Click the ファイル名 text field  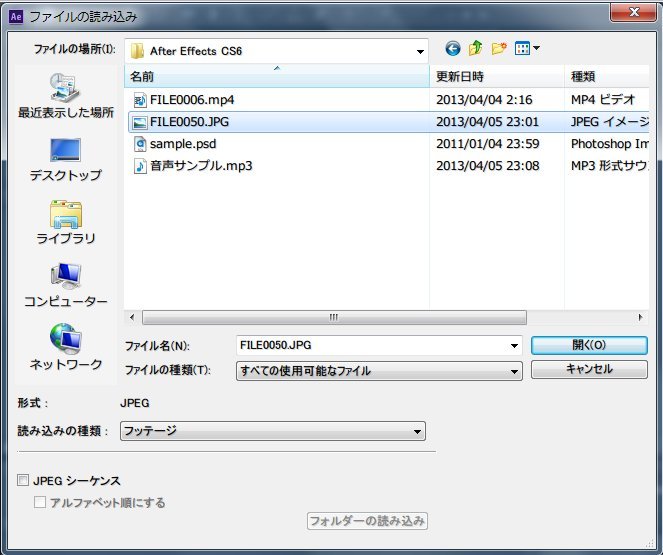pos(379,346)
